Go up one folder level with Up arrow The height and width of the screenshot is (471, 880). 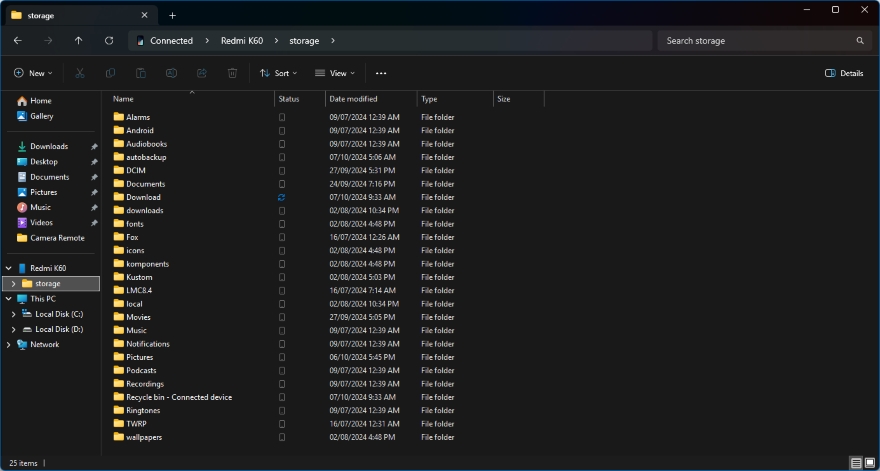coord(79,41)
